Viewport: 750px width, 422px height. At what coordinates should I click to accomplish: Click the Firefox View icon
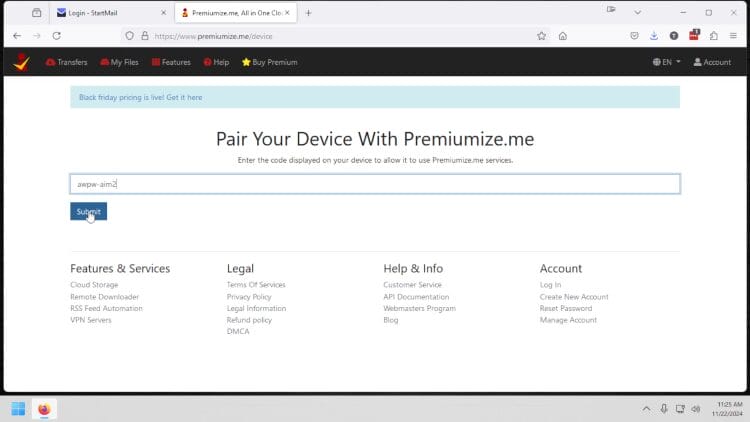[x=37, y=13]
